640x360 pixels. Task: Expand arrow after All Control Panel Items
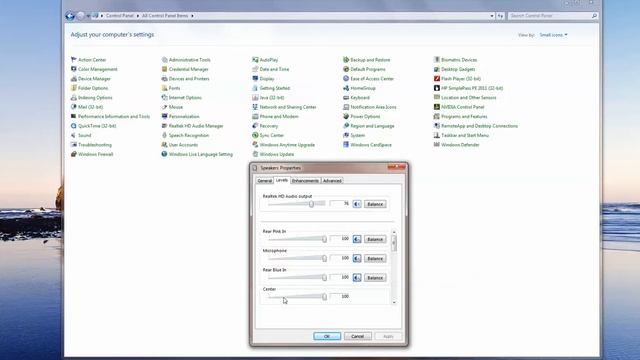click(192, 16)
